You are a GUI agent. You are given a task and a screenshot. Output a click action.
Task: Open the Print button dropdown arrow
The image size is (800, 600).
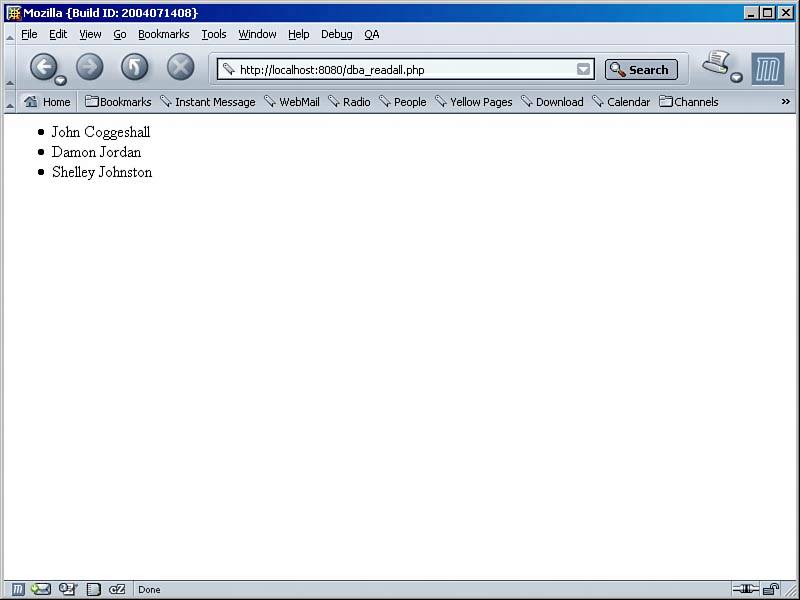(x=737, y=78)
